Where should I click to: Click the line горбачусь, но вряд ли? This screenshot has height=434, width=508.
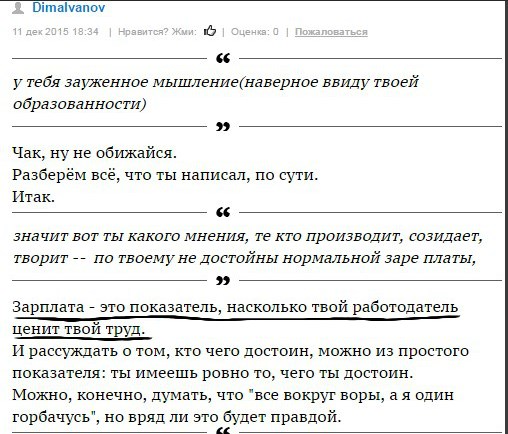pyautogui.click(x=177, y=417)
